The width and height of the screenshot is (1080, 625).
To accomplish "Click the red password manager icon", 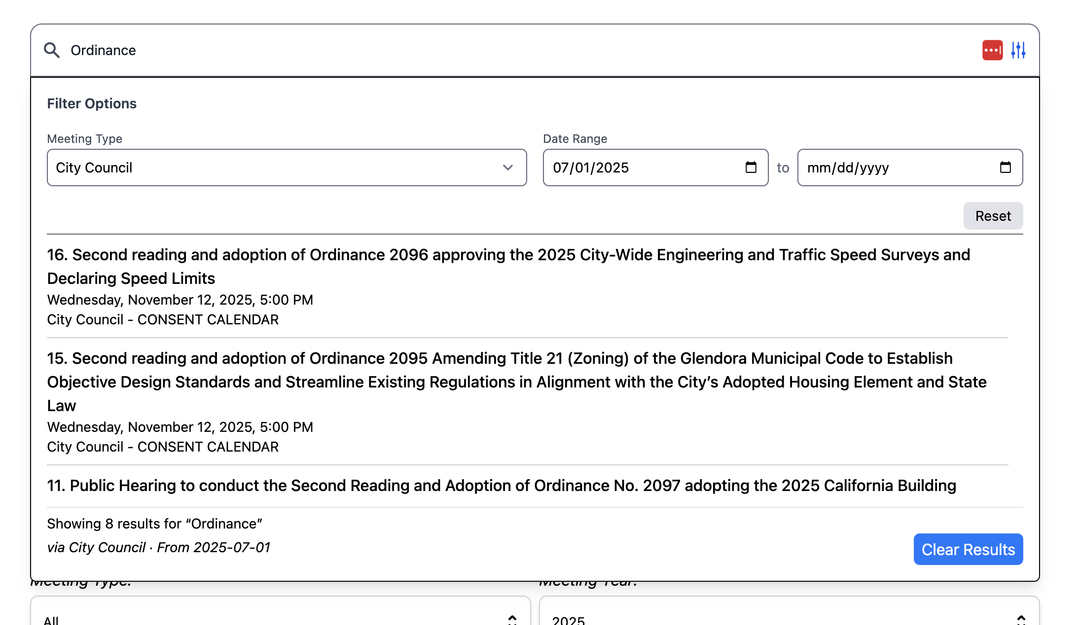I will [992, 50].
